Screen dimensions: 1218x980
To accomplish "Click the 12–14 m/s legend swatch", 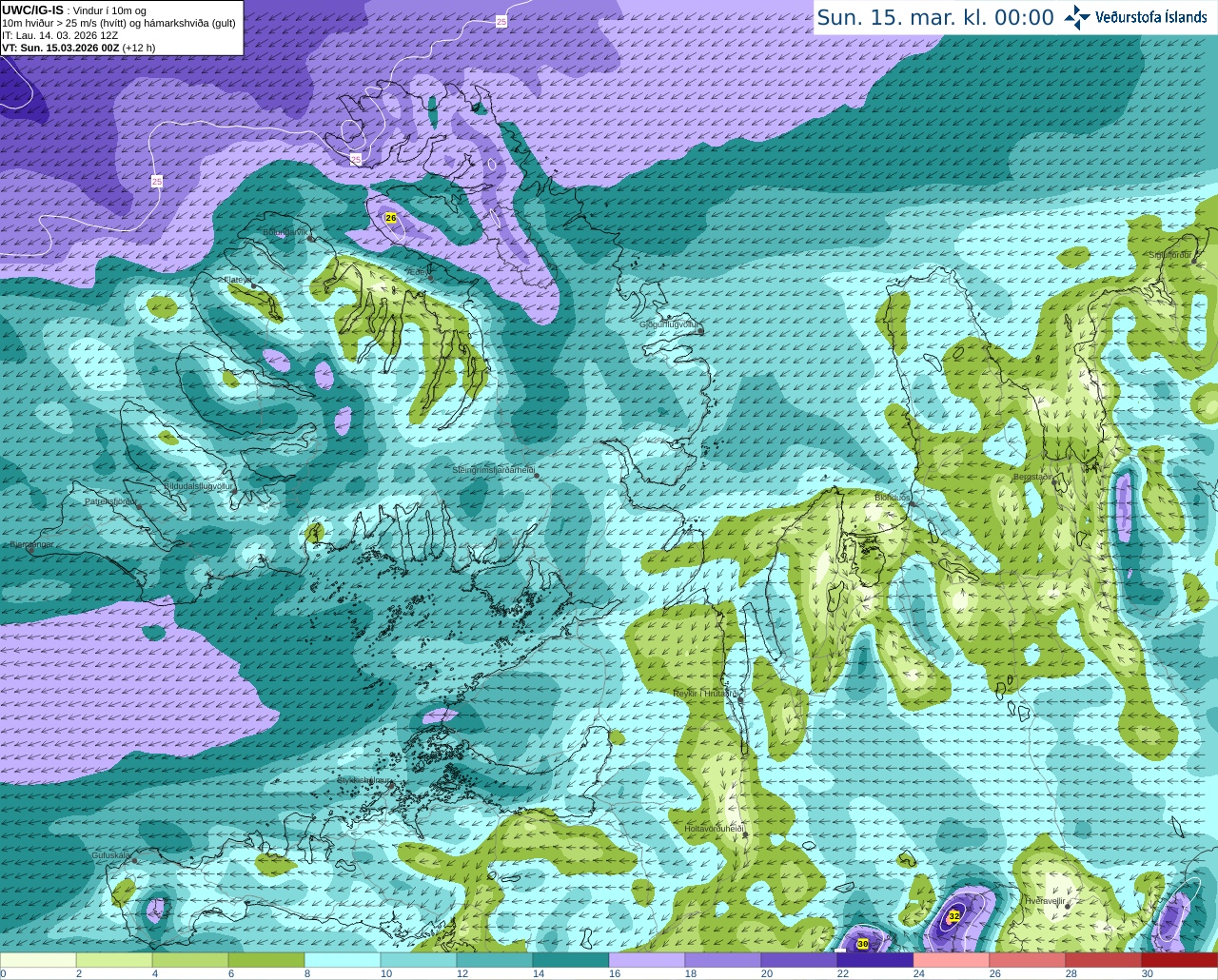I will tap(495, 960).
